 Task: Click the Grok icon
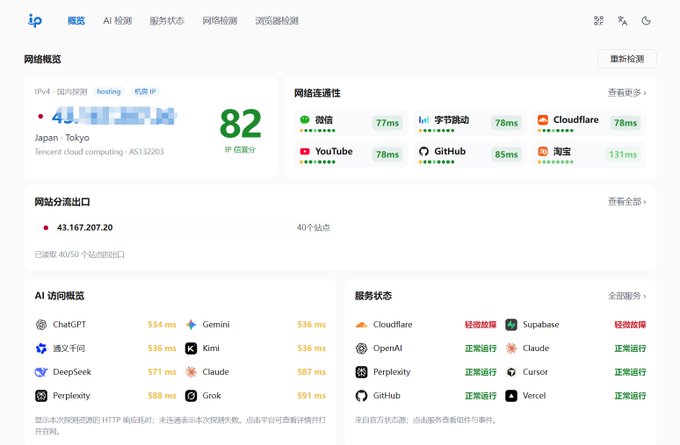click(191, 396)
